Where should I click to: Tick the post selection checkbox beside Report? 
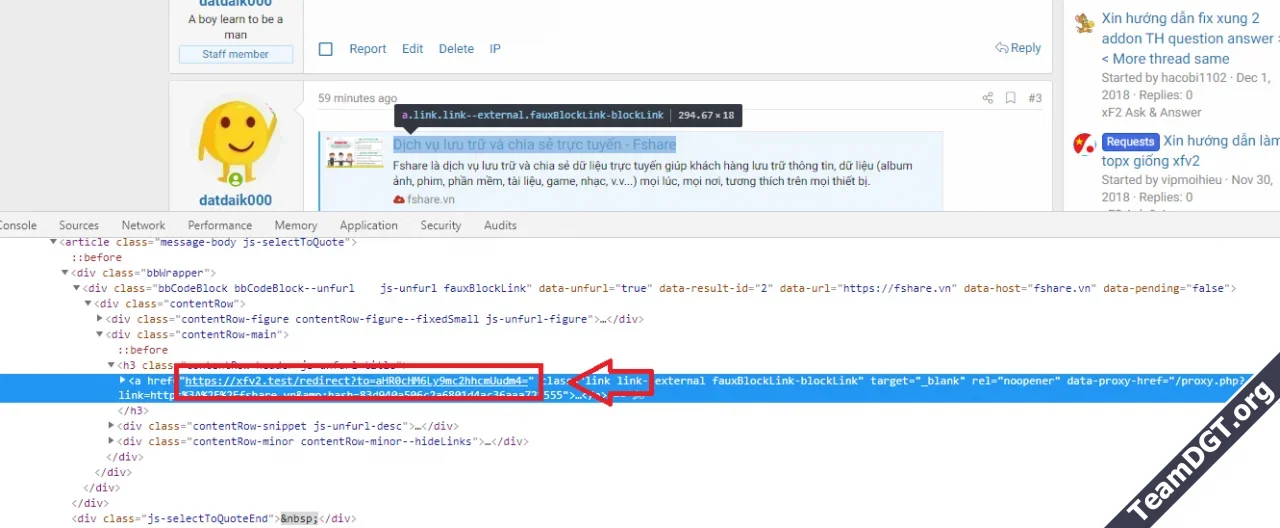(326, 49)
